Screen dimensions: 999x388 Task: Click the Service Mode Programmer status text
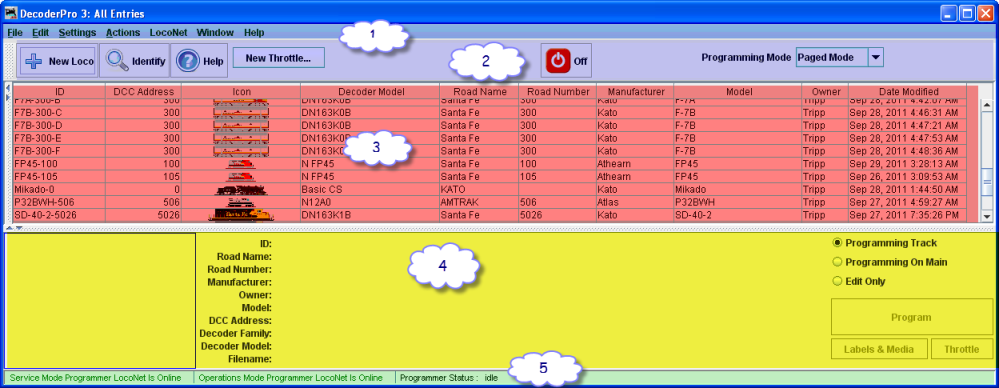[95, 377]
